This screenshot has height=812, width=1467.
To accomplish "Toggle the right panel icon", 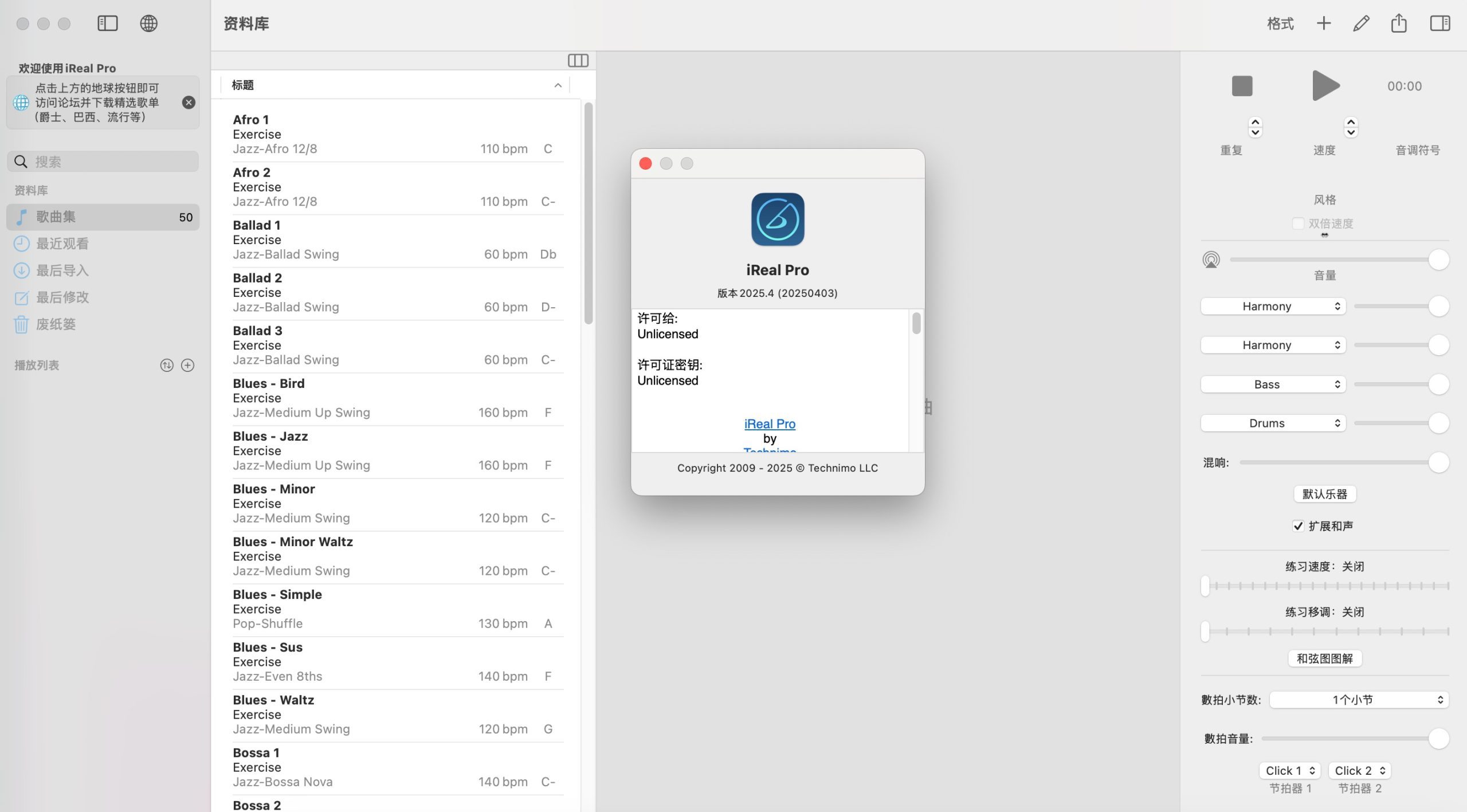I will [x=1439, y=23].
